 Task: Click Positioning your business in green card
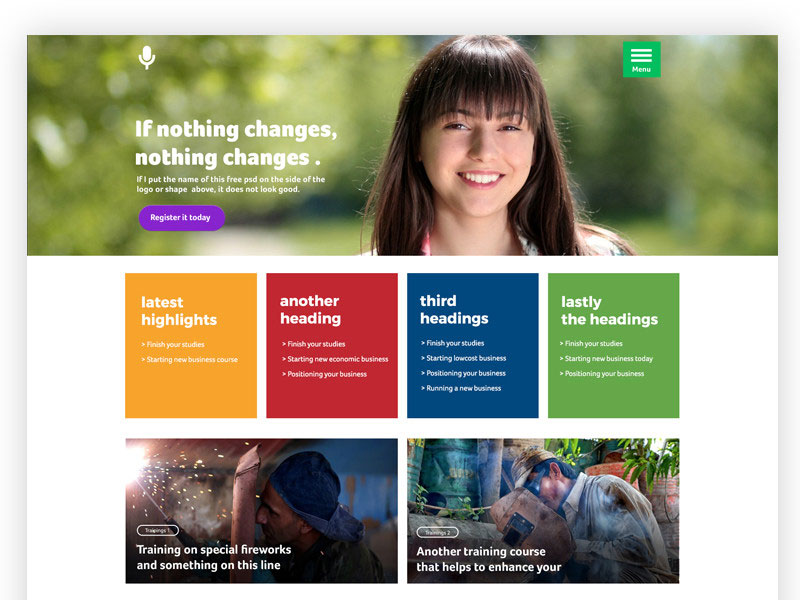(x=602, y=373)
